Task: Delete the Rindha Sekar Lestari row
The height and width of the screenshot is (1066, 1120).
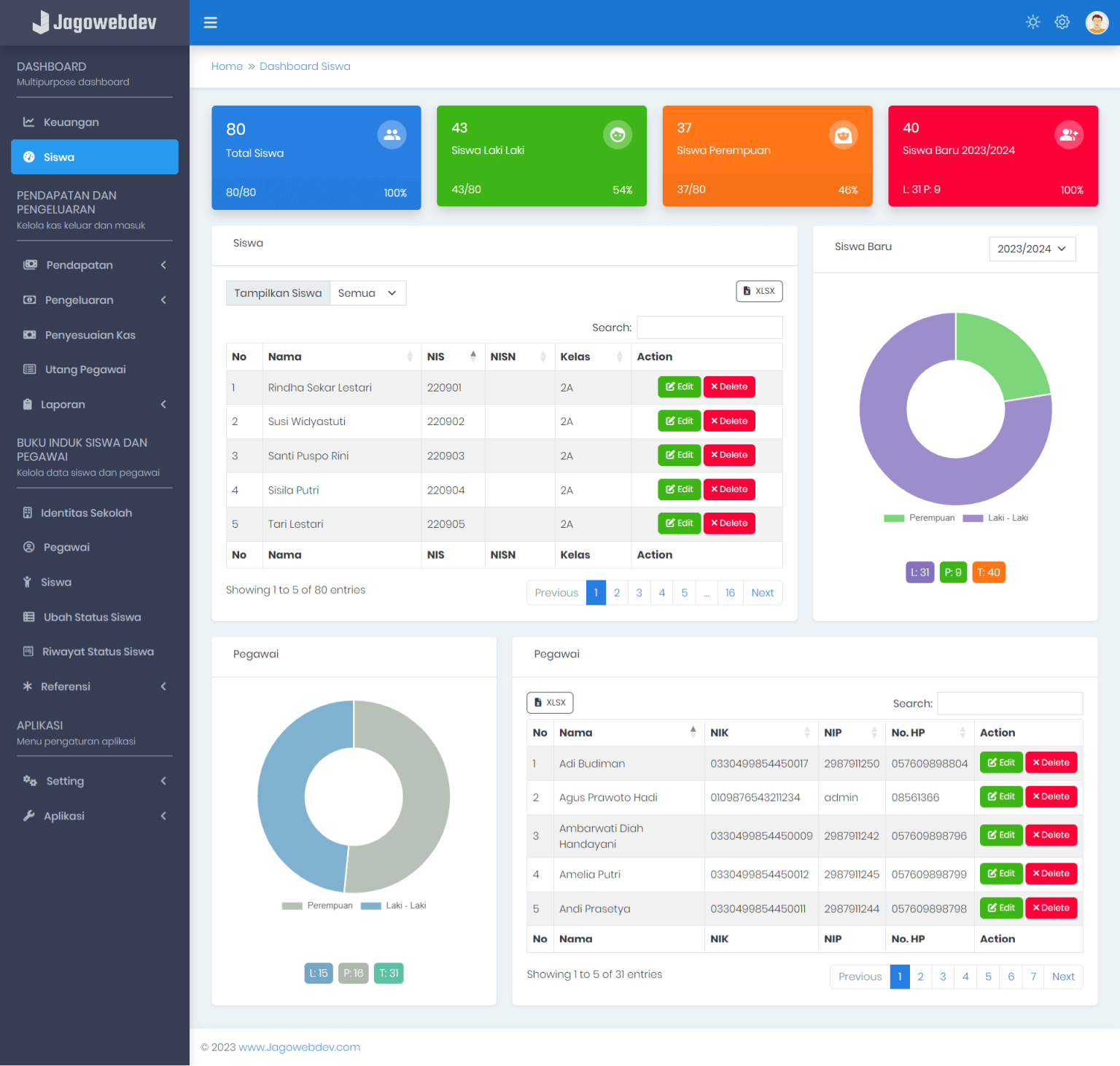Action: tap(728, 387)
